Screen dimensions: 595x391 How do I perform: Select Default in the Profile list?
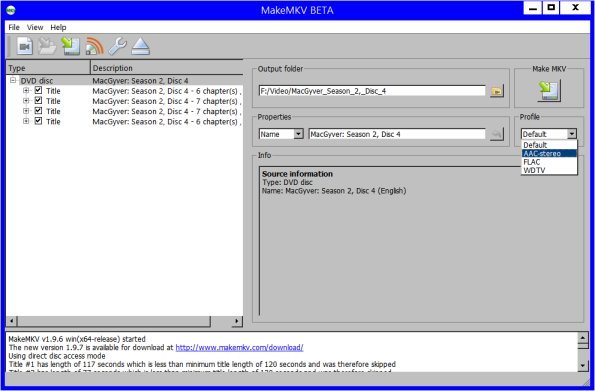pos(549,145)
